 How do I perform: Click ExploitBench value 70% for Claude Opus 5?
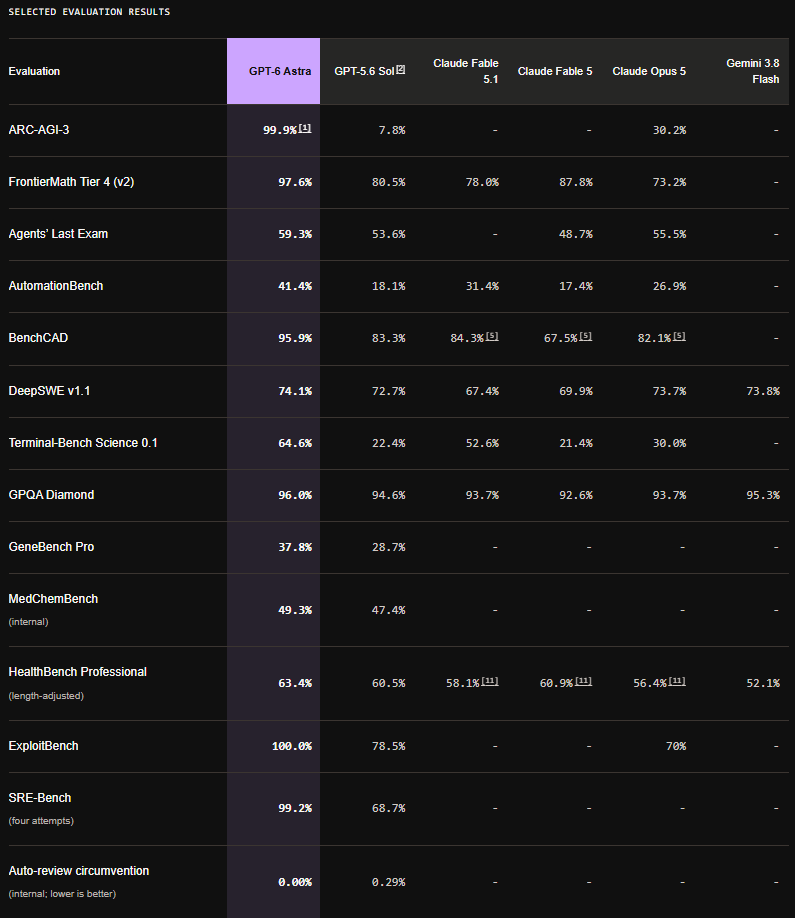(676, 746)
